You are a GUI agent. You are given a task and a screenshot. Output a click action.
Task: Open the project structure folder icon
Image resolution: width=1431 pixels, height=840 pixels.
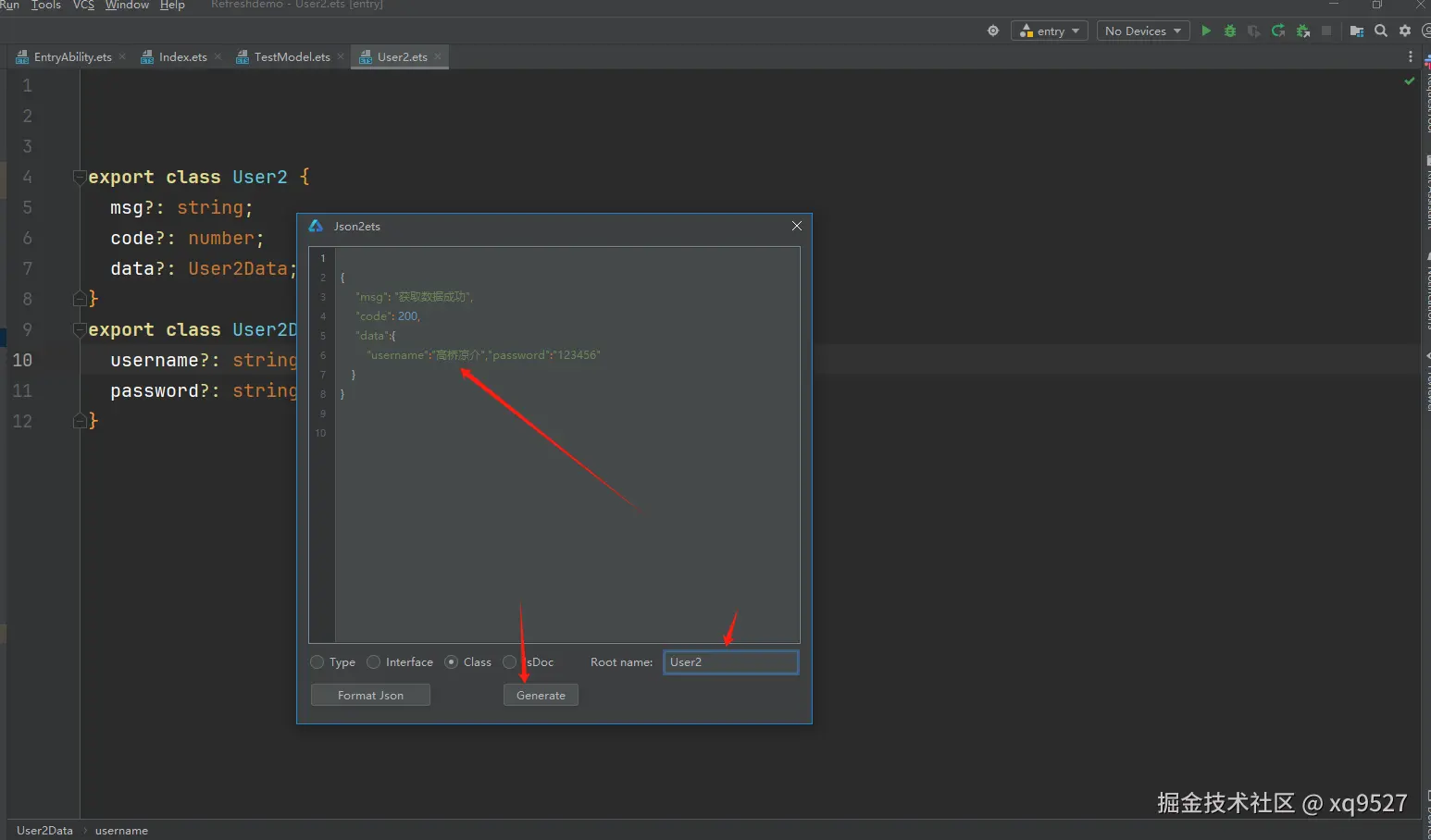pyautogui.click(x=1357, y=31)
